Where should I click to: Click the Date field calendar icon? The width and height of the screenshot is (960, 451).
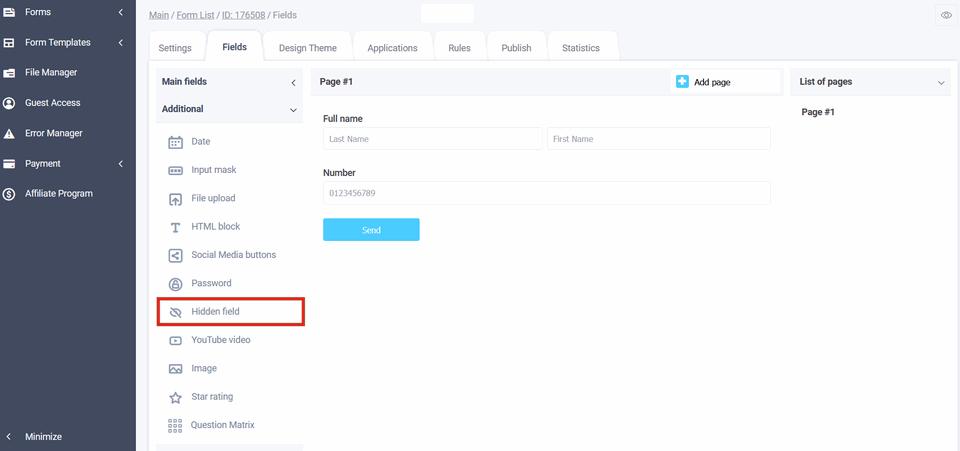175,142
